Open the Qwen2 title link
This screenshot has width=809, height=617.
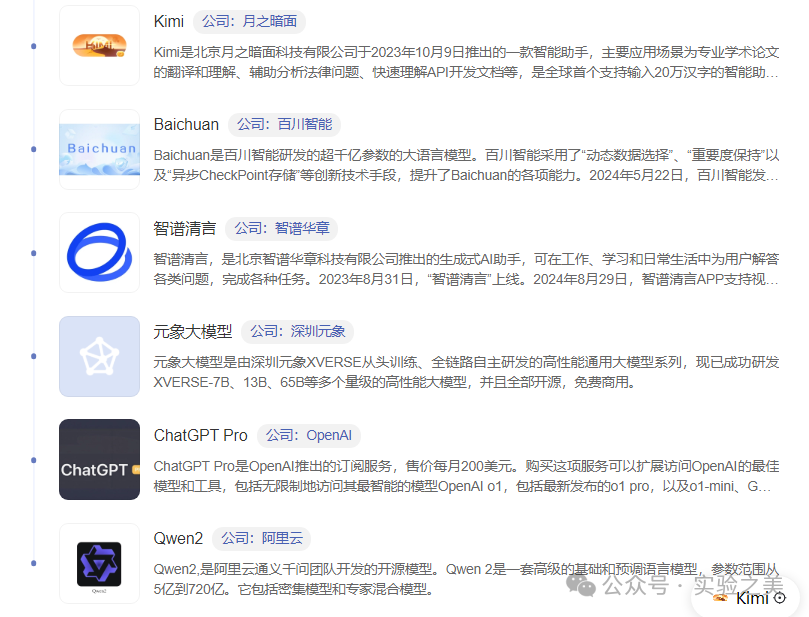click(179, 538)
